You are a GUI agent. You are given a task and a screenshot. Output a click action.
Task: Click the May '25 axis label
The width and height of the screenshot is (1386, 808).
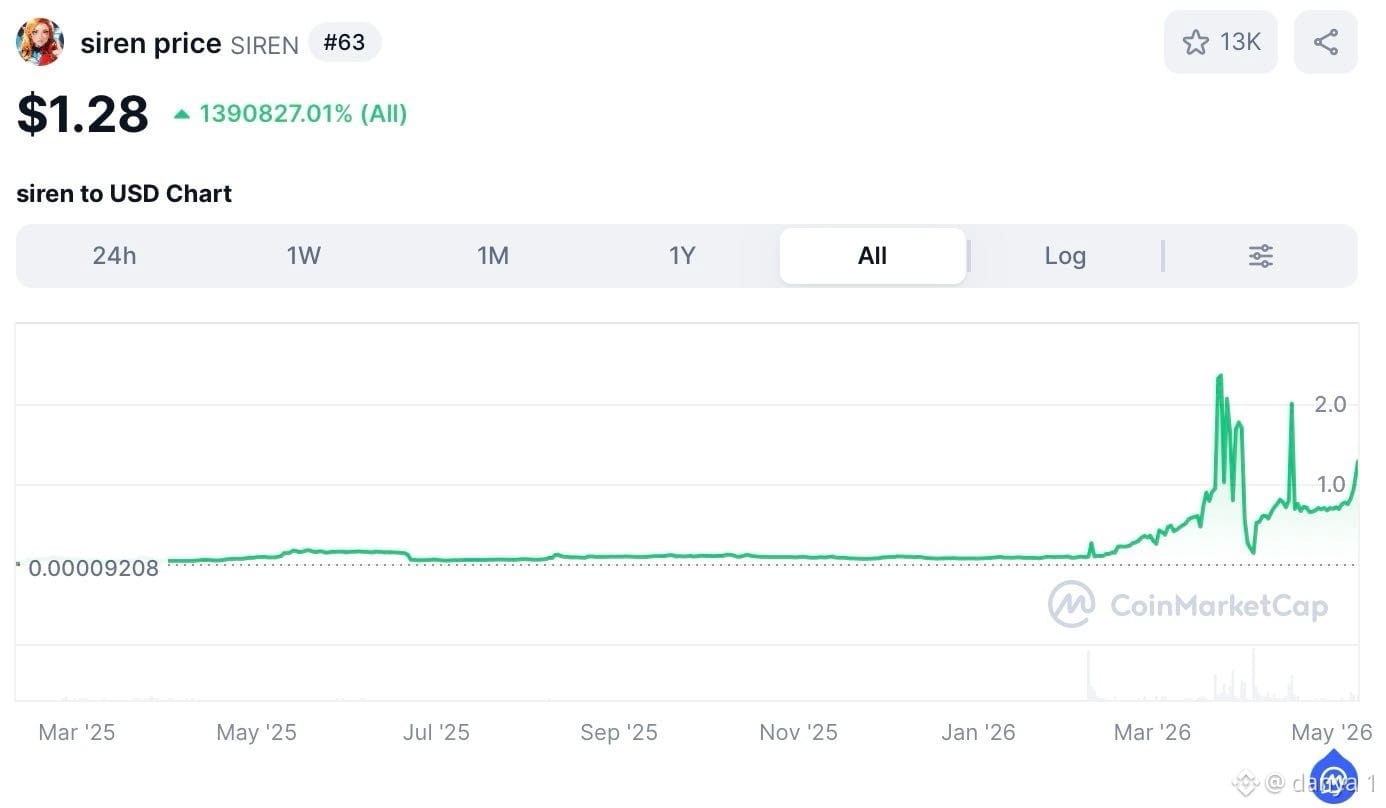click(257, 732)
